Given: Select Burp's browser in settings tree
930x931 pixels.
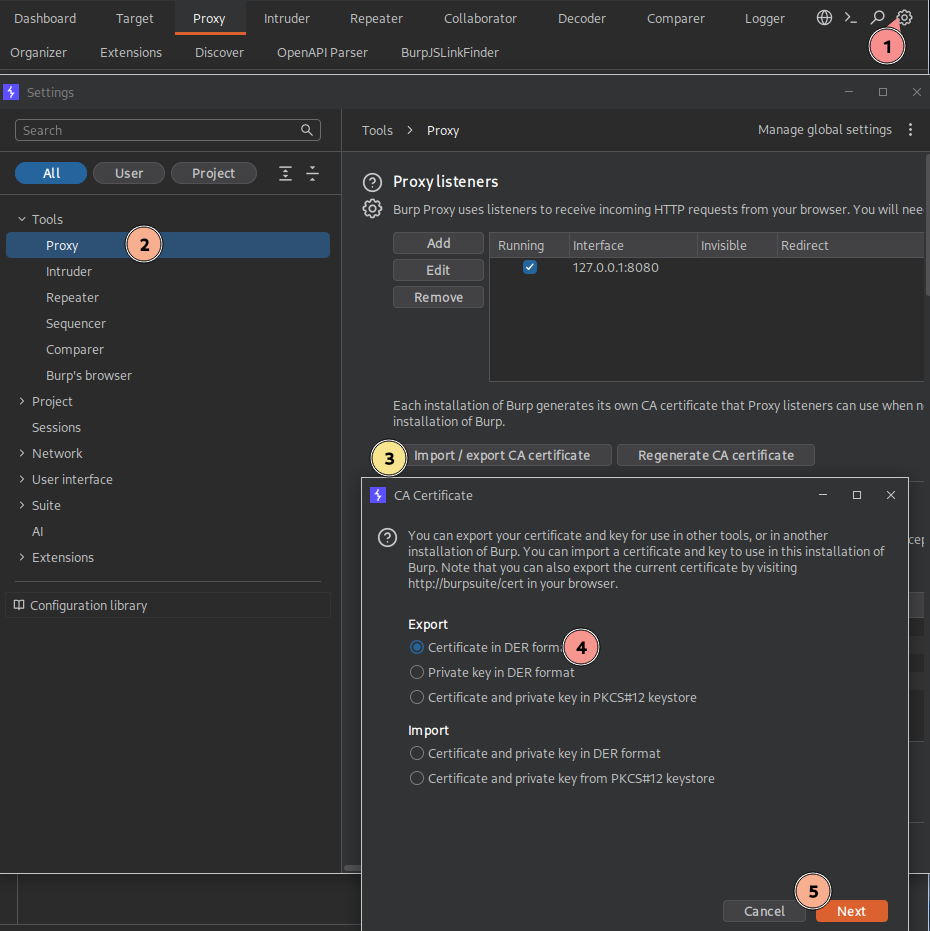Looking at the screenshot, I should click(x=89, y=375).
